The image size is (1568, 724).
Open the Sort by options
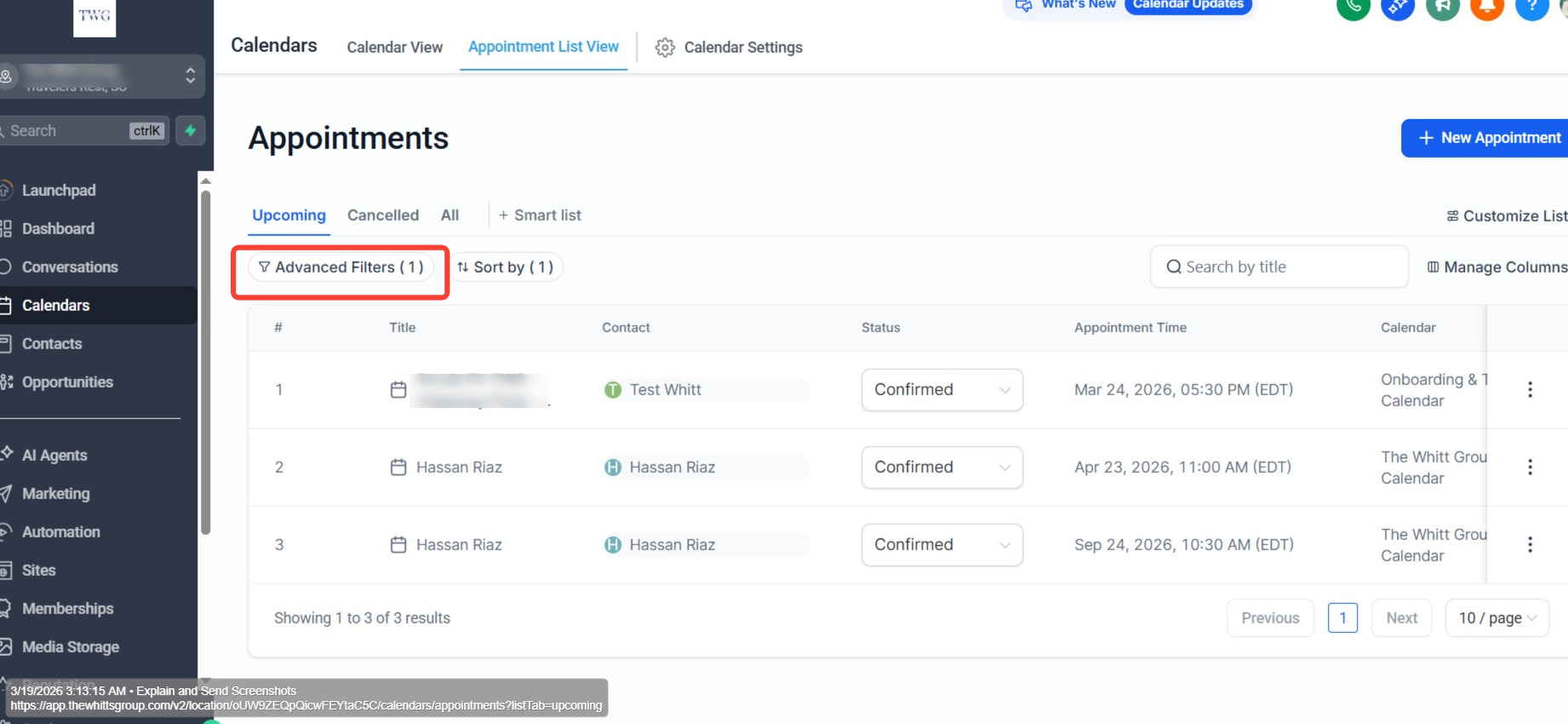(x=506, y=267)
